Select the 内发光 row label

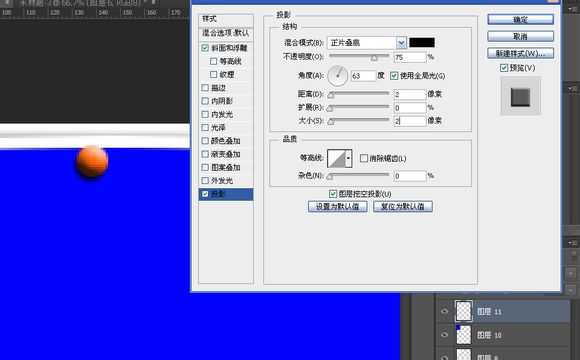(x=222, y=115)
